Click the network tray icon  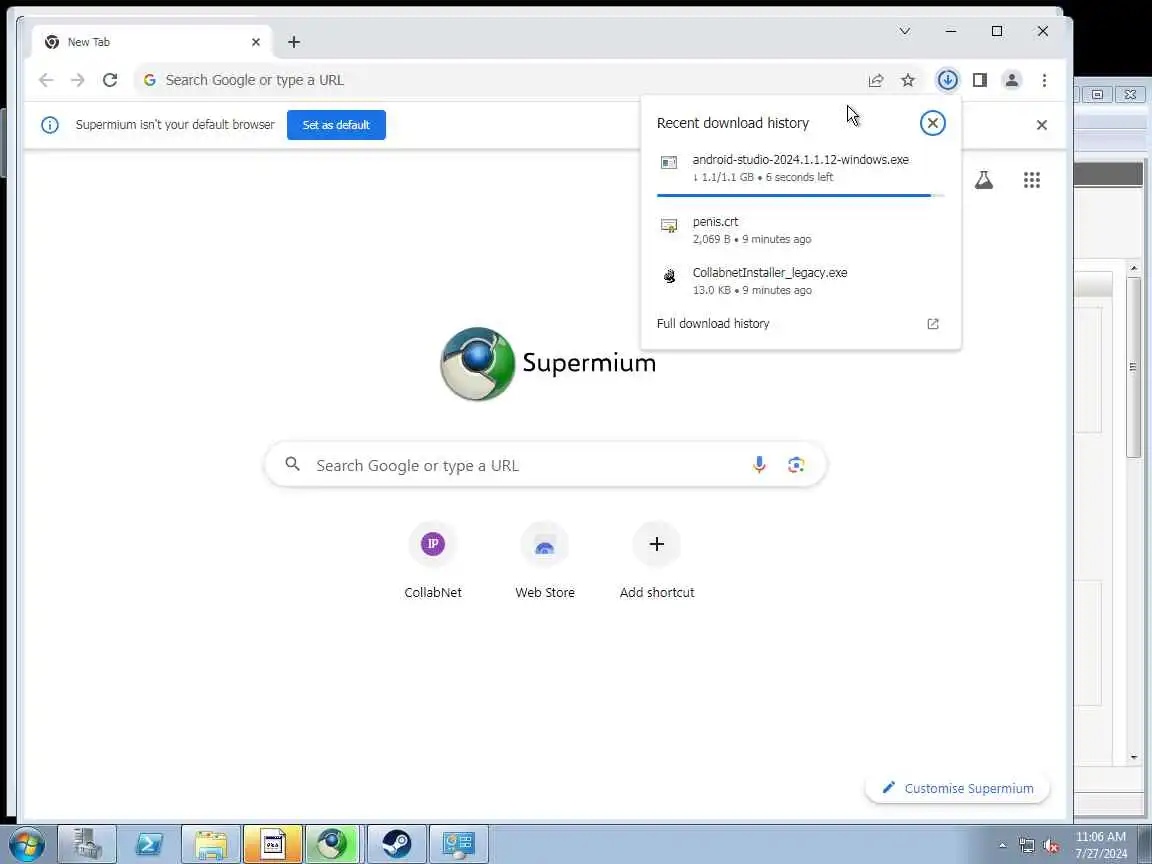point(1026,846)
